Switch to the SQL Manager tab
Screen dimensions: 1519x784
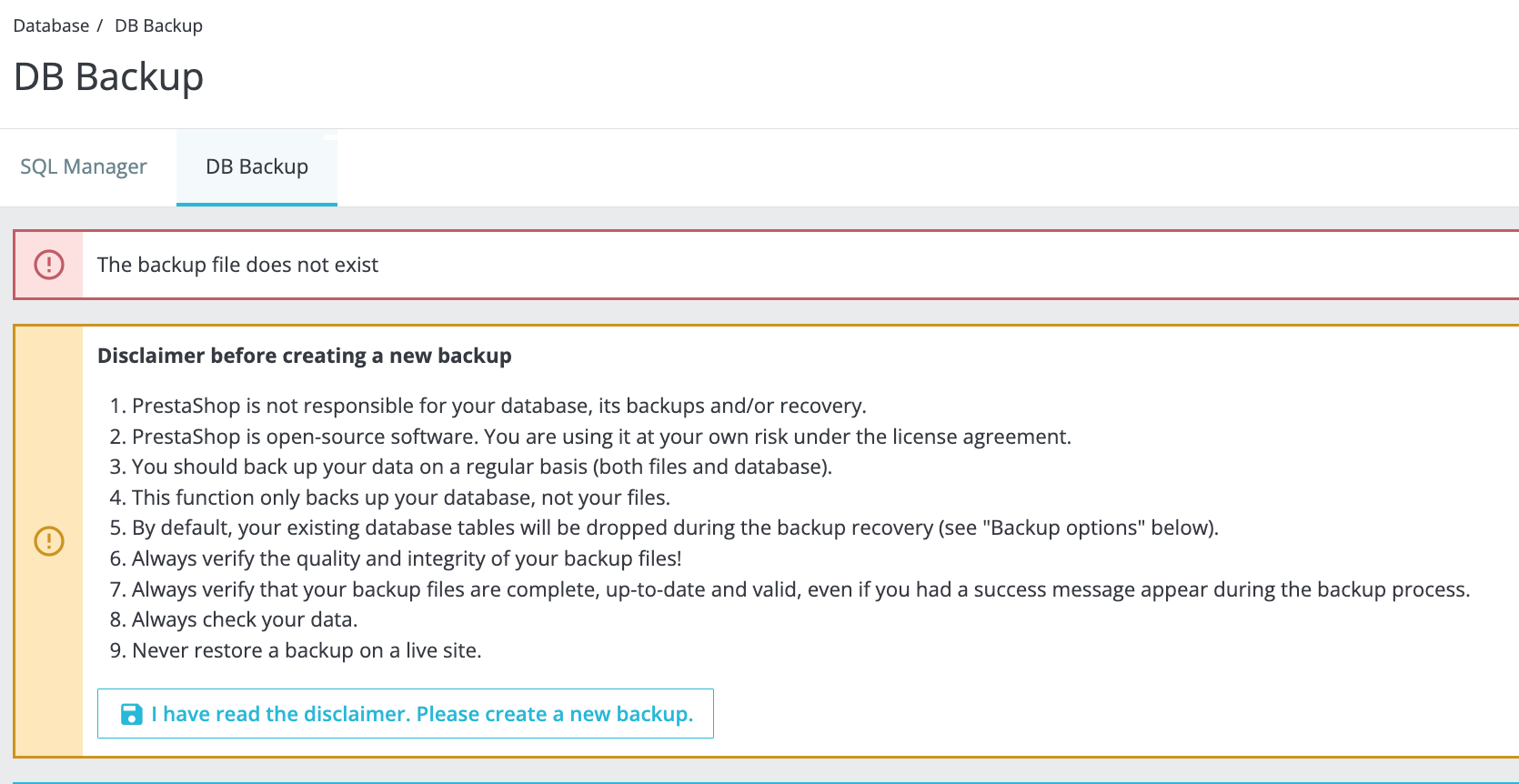(x=84, y=166)
